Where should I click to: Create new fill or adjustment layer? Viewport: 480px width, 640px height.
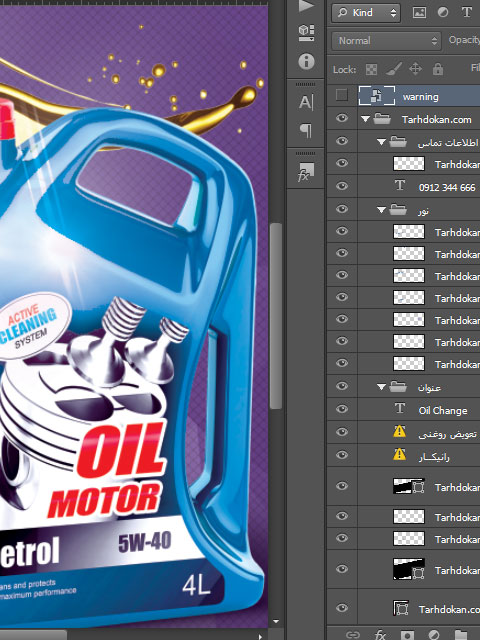434,635
